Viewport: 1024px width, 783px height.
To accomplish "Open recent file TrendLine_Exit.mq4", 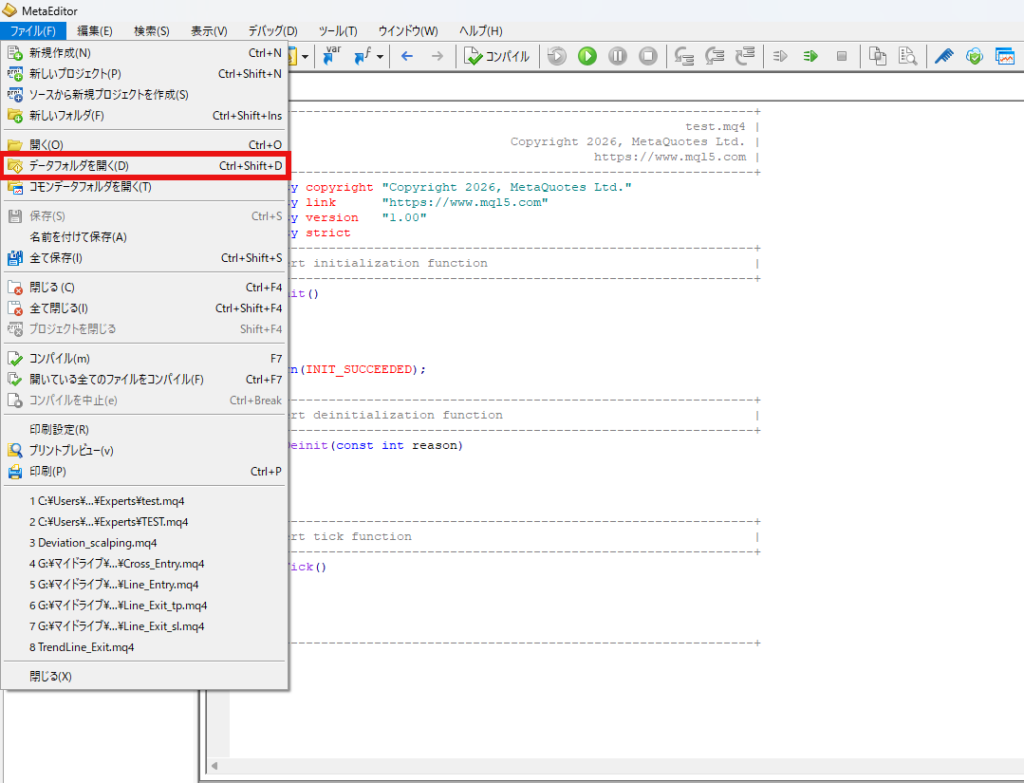I will 144,647.
